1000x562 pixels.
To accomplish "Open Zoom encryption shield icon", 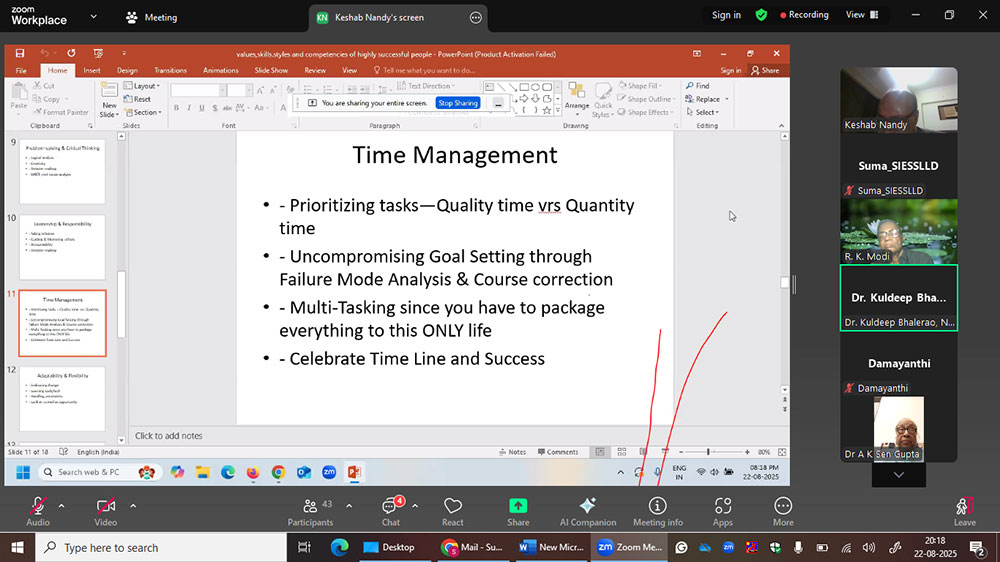I will [x=761, y=15].
